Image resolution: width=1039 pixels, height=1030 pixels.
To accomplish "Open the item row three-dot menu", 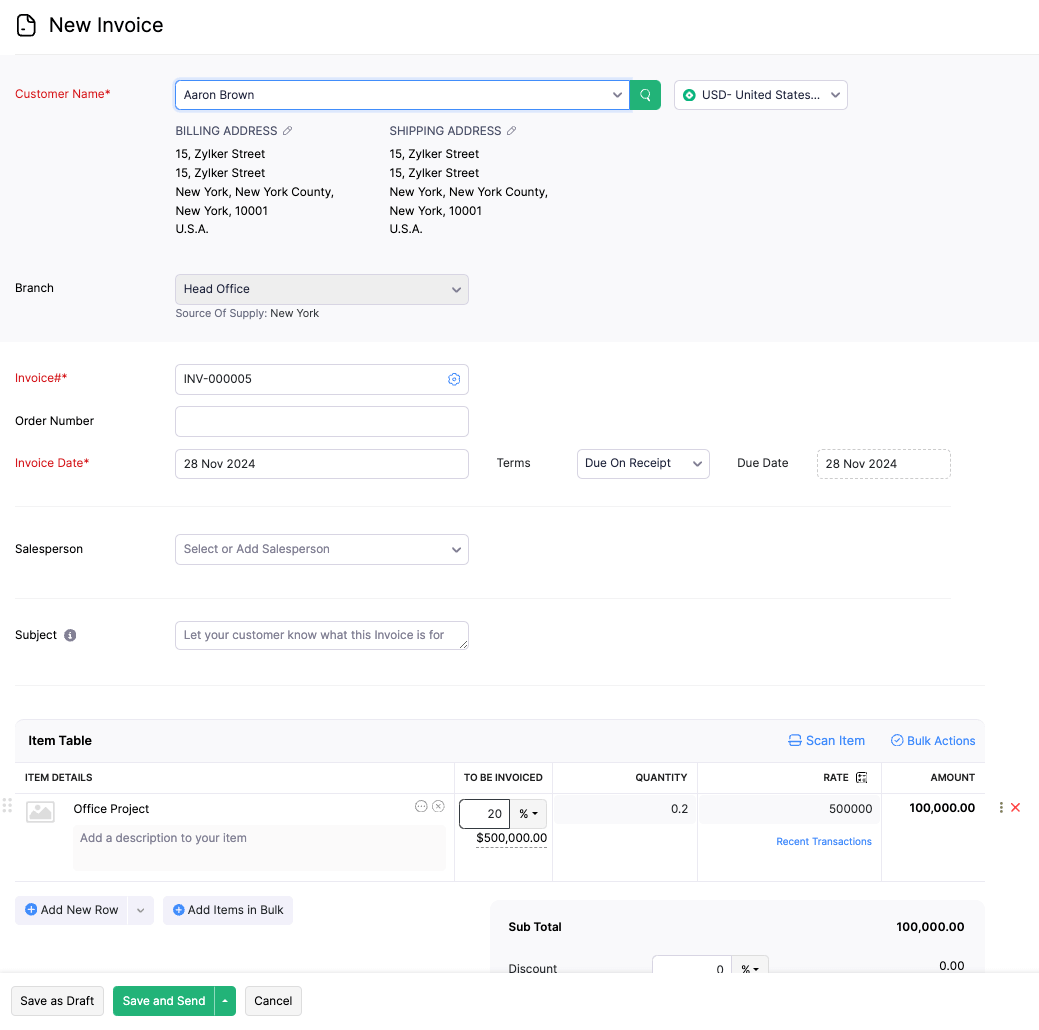I will (1000, 807).
